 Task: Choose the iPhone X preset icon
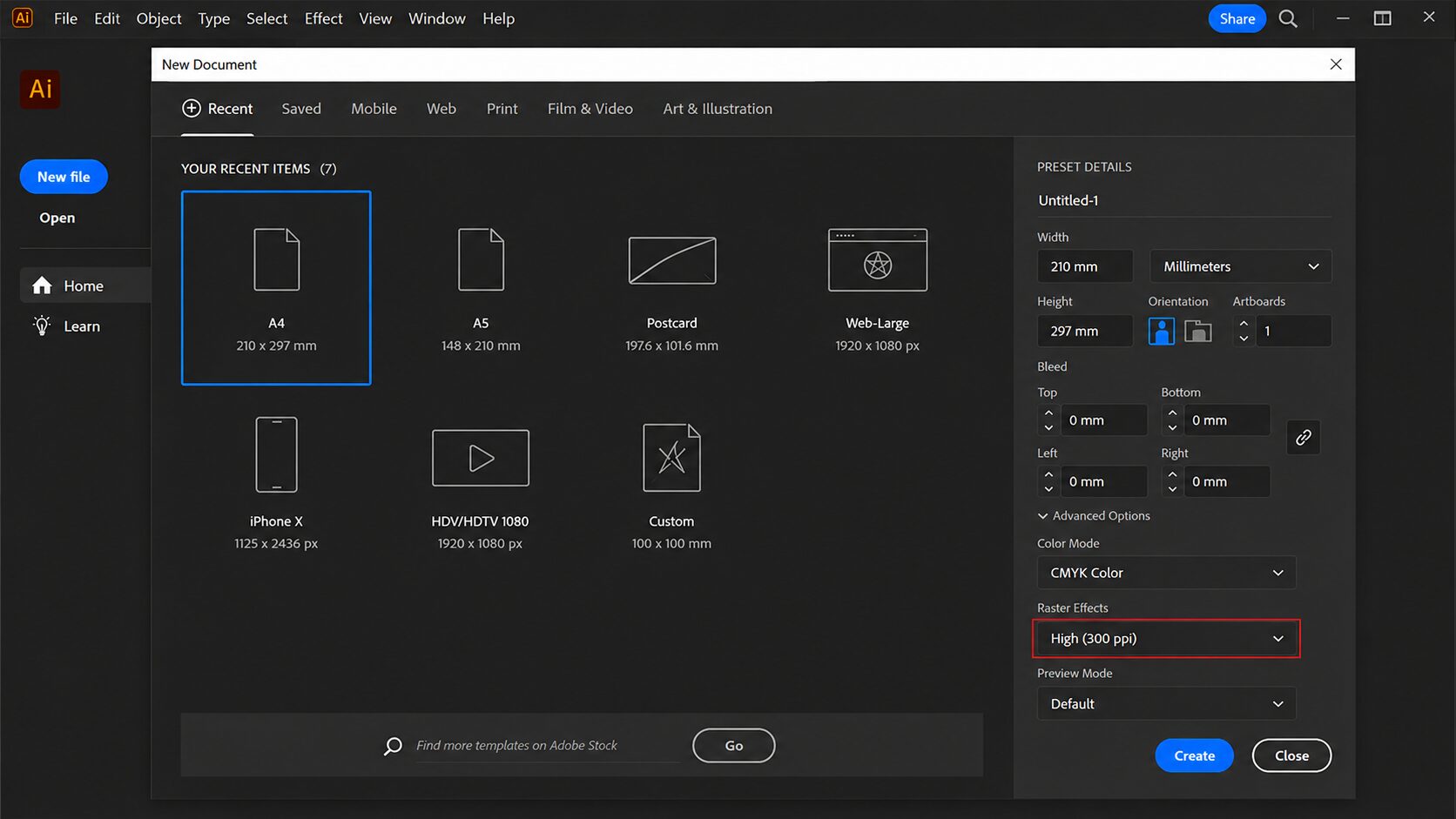tap(276, 454)
